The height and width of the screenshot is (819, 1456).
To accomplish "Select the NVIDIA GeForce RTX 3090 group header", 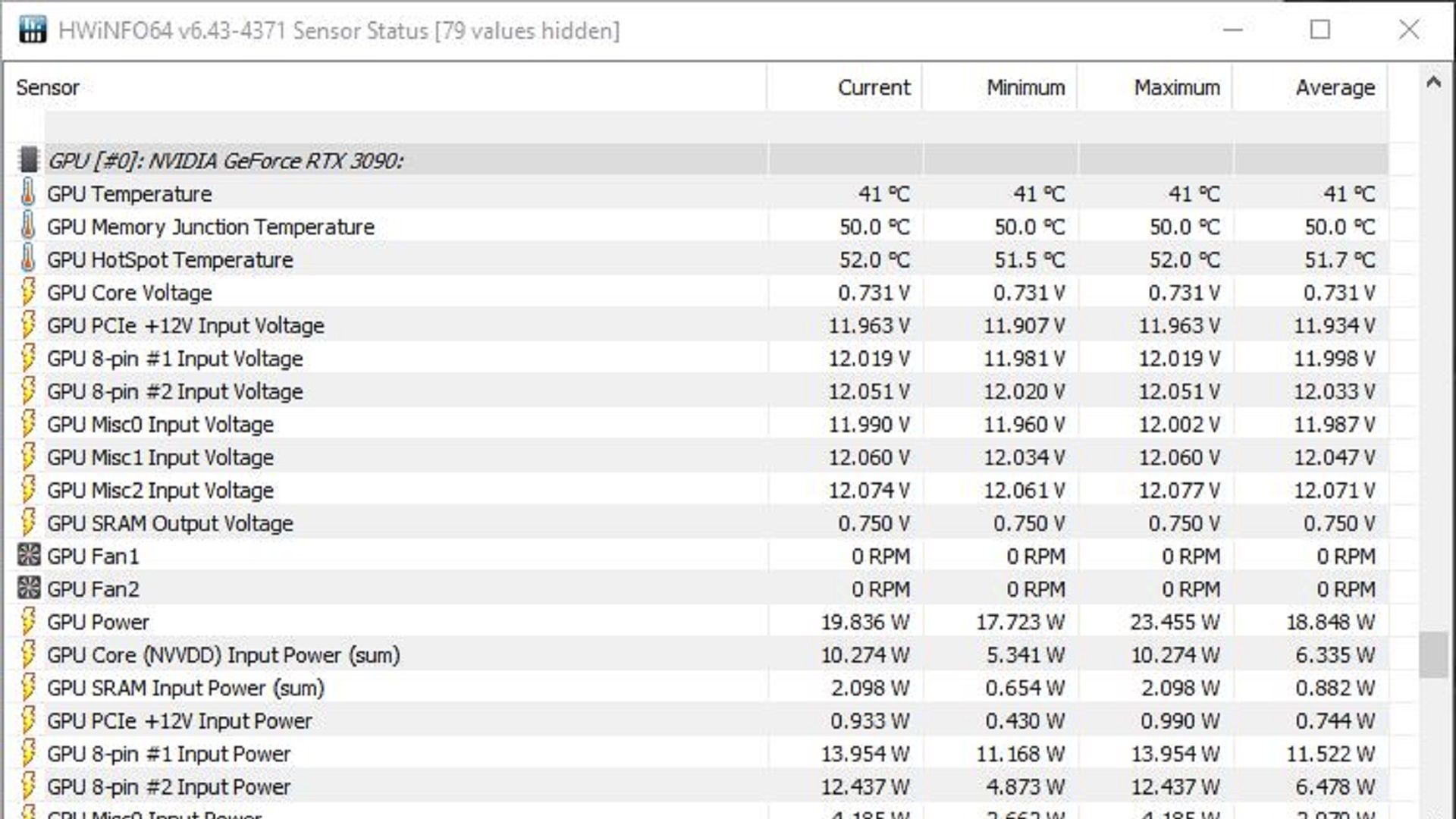I will [225, 161].
